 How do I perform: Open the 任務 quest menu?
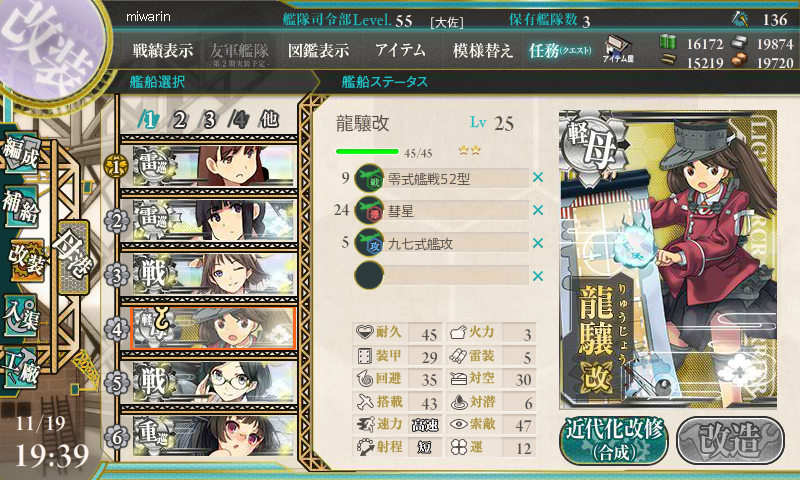point(560,50)
